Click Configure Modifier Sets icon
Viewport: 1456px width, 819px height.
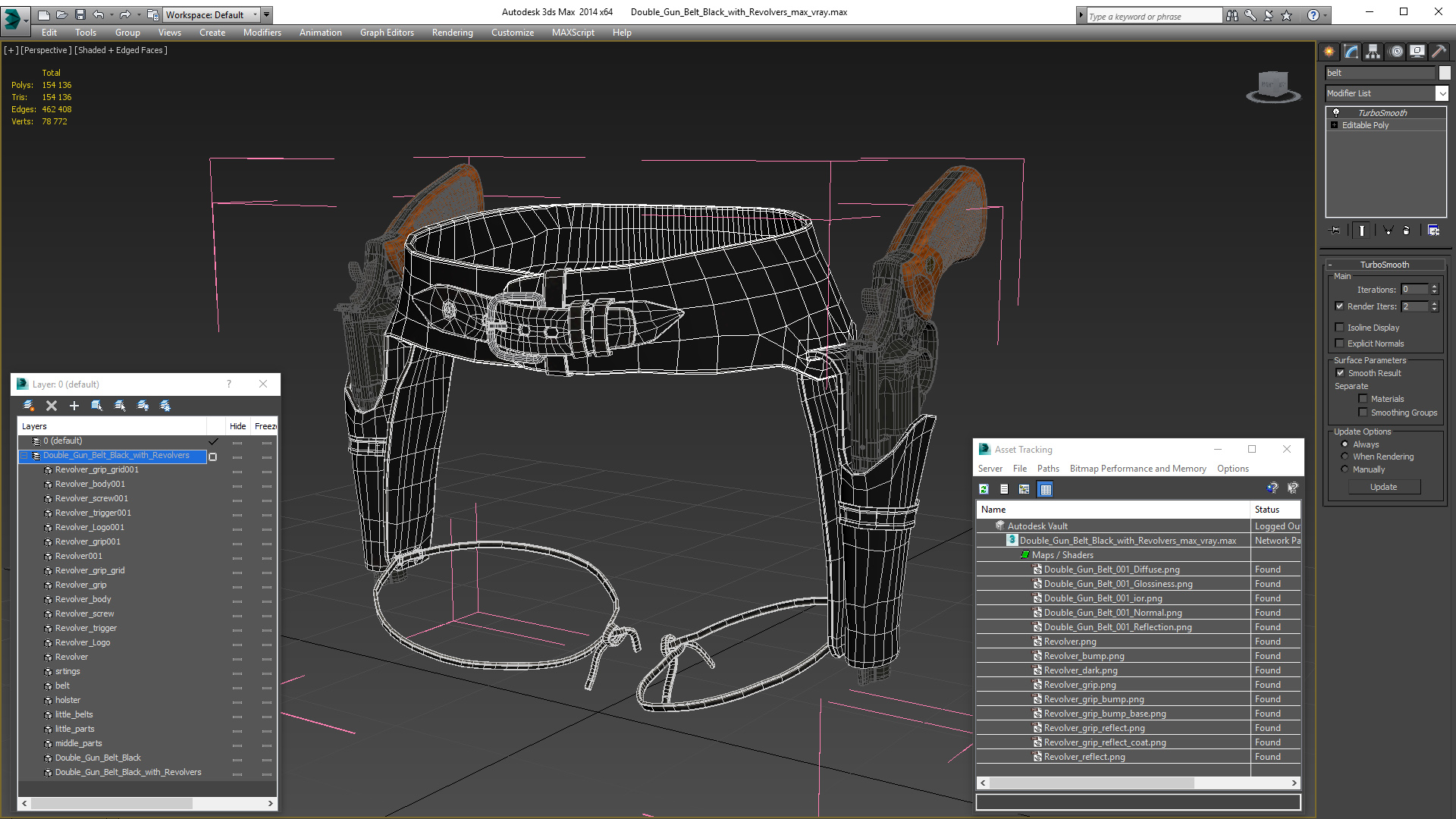click(x=1433, y=231)
